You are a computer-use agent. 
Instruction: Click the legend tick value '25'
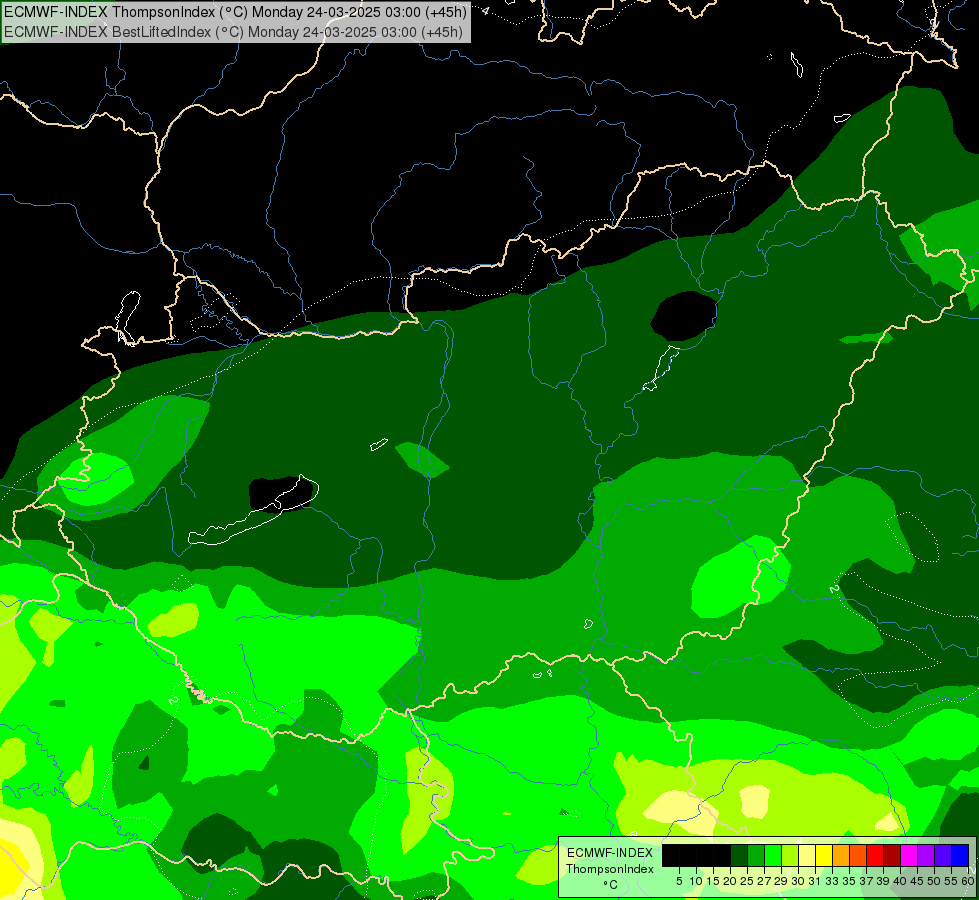pyautogui.click(x=747, y=881)
